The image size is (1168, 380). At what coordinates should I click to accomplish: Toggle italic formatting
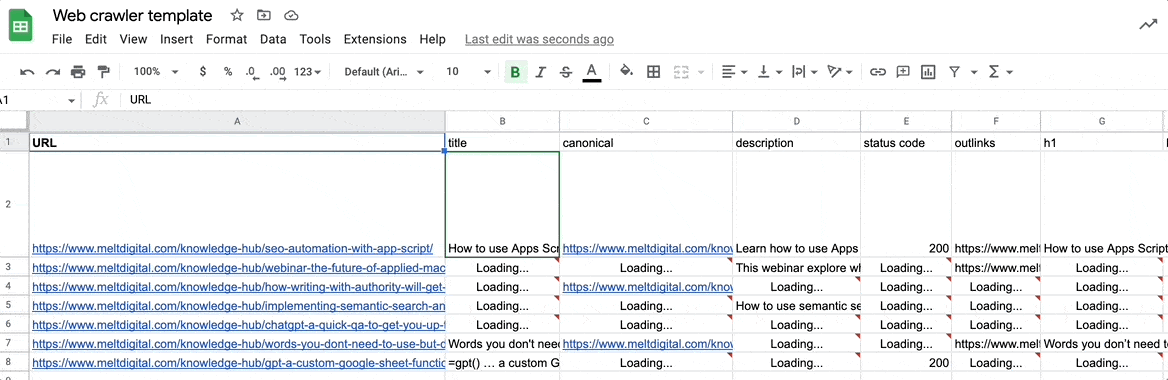[541, 72]
